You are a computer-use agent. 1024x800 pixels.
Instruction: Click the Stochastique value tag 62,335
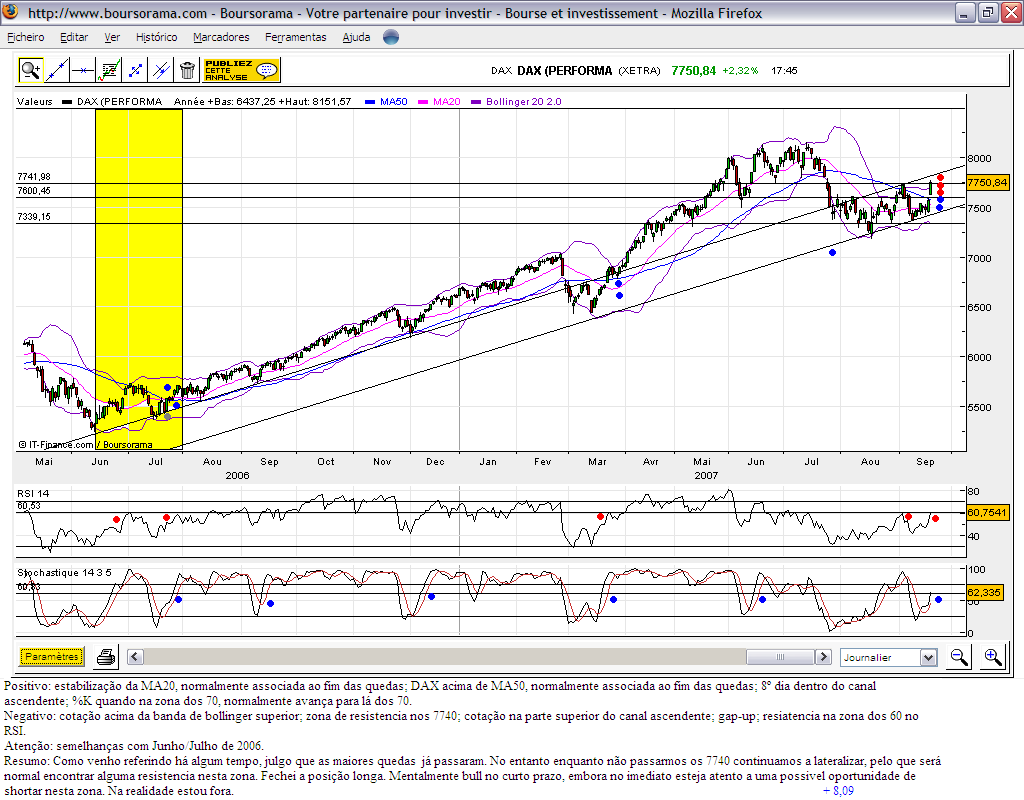pyautogui.click(x=984, y=592)
